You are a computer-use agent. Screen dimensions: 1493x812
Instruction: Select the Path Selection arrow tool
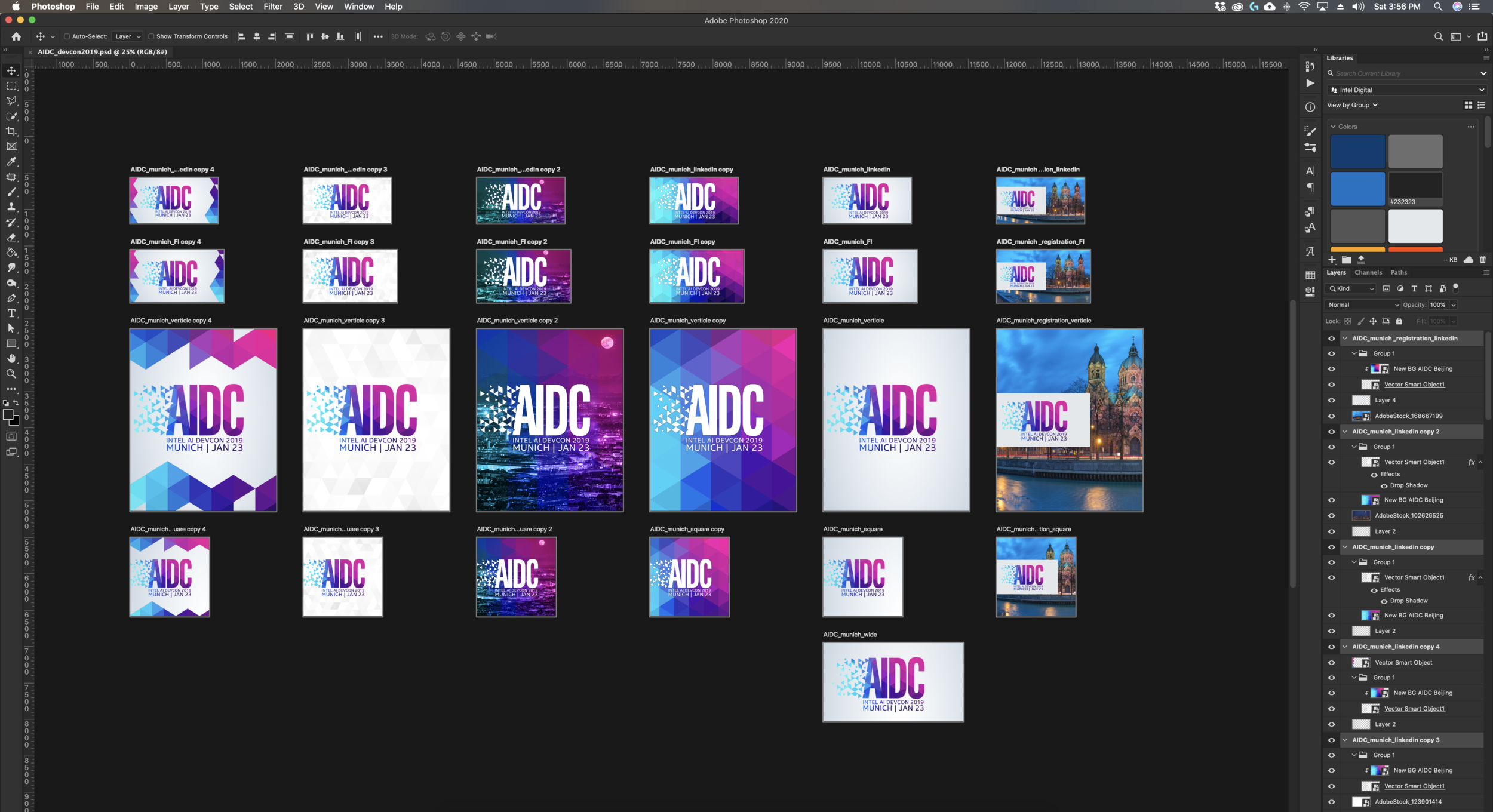(x=11, y=328)
